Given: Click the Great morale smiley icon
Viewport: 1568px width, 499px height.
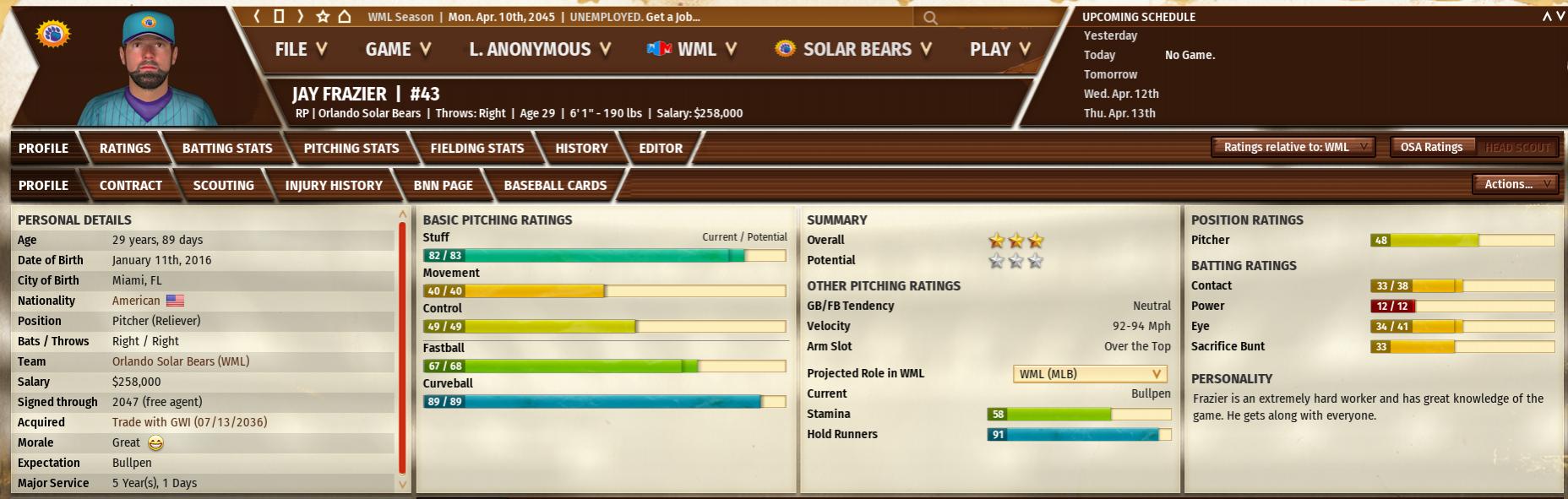Looking at the screenshot, I should 155,442.
